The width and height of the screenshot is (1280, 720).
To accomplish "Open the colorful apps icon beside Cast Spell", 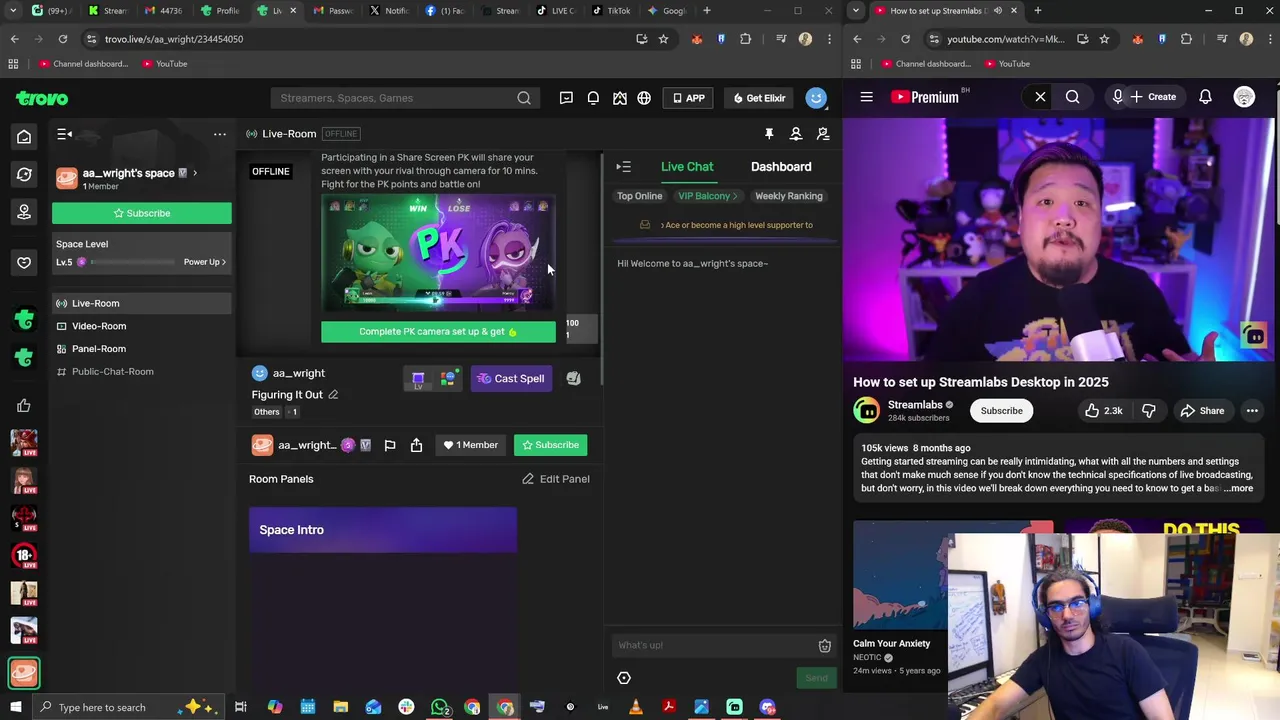I will tap(449, 379).
